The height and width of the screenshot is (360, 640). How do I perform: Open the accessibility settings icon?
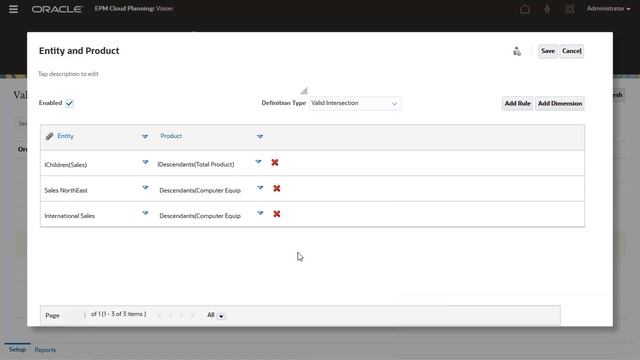pyautogui.click(x=547, y=9)
